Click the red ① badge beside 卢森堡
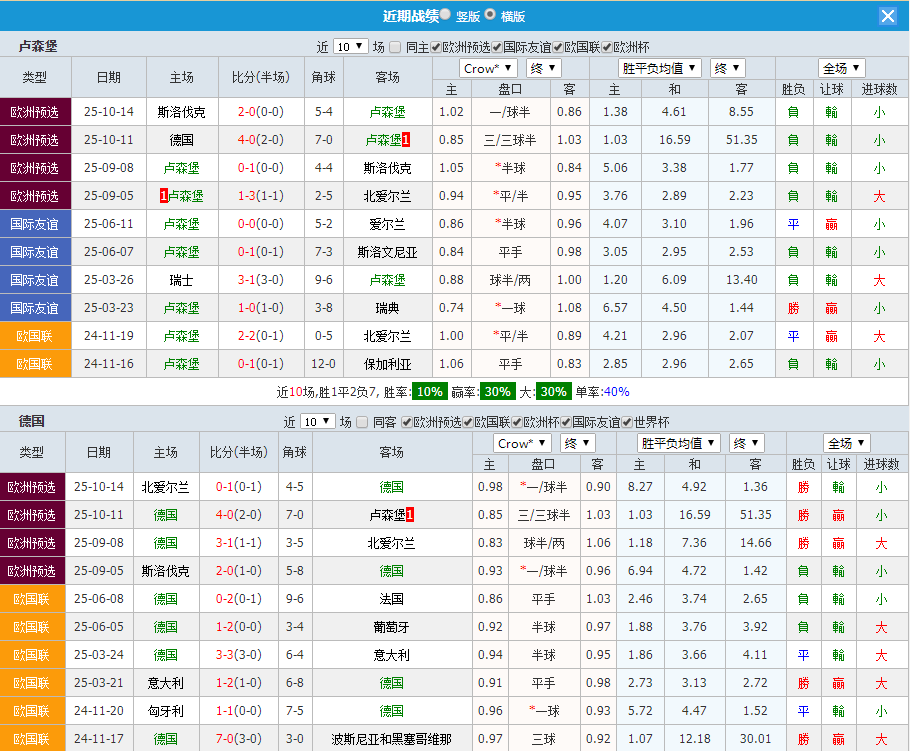The image size is (910, 751). 406,141
